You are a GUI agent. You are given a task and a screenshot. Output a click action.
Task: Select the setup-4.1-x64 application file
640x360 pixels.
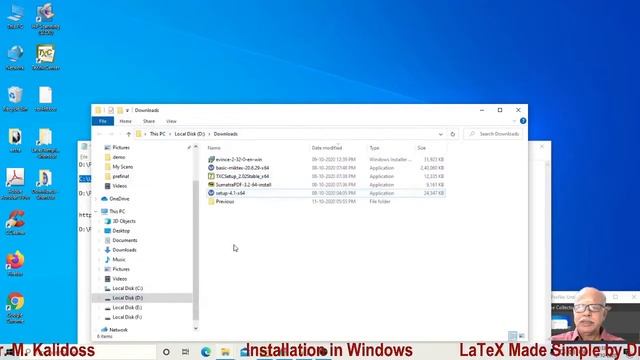pyautogui.click(x=230, y=193)
